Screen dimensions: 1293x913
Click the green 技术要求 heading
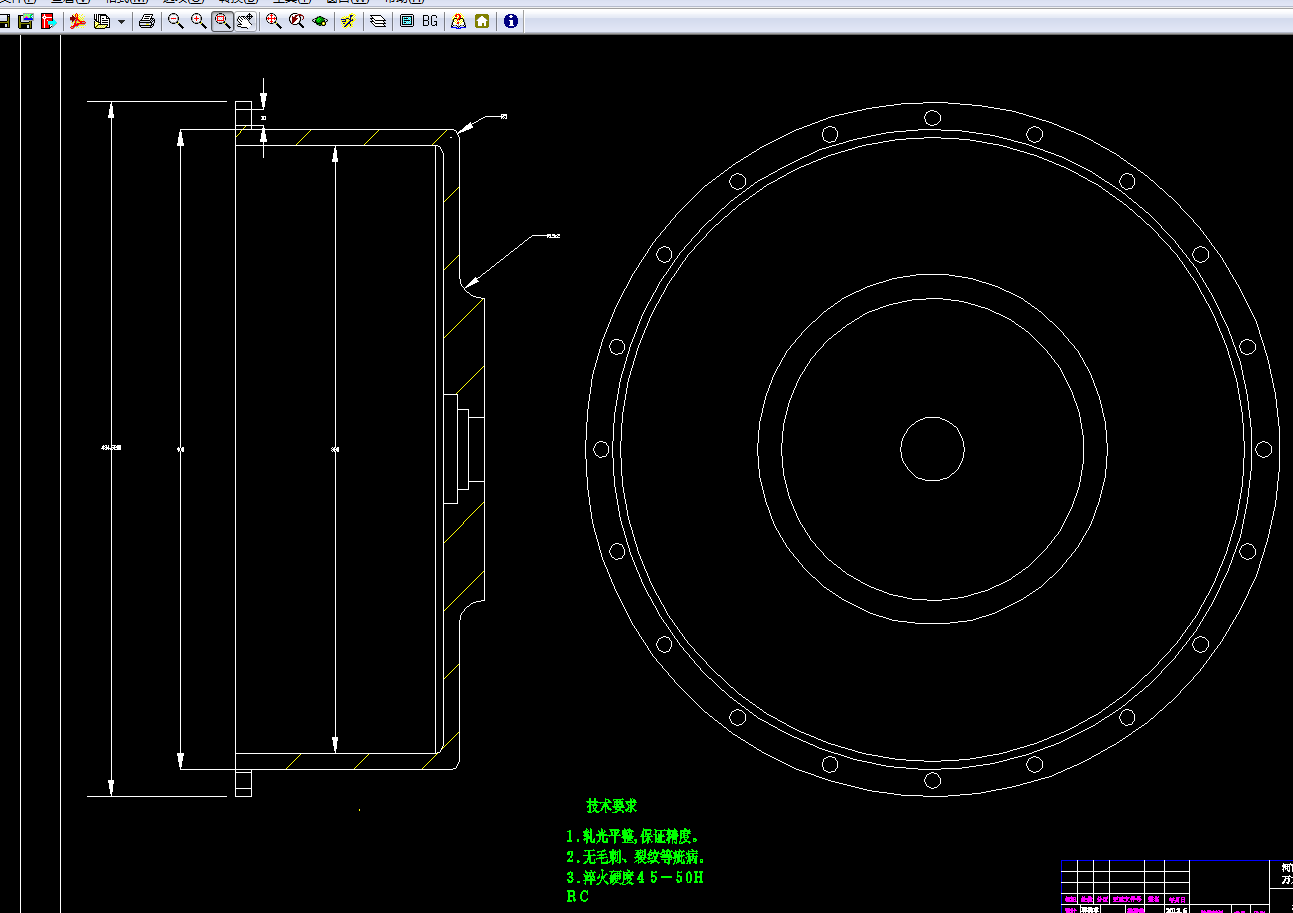(612, 806)
